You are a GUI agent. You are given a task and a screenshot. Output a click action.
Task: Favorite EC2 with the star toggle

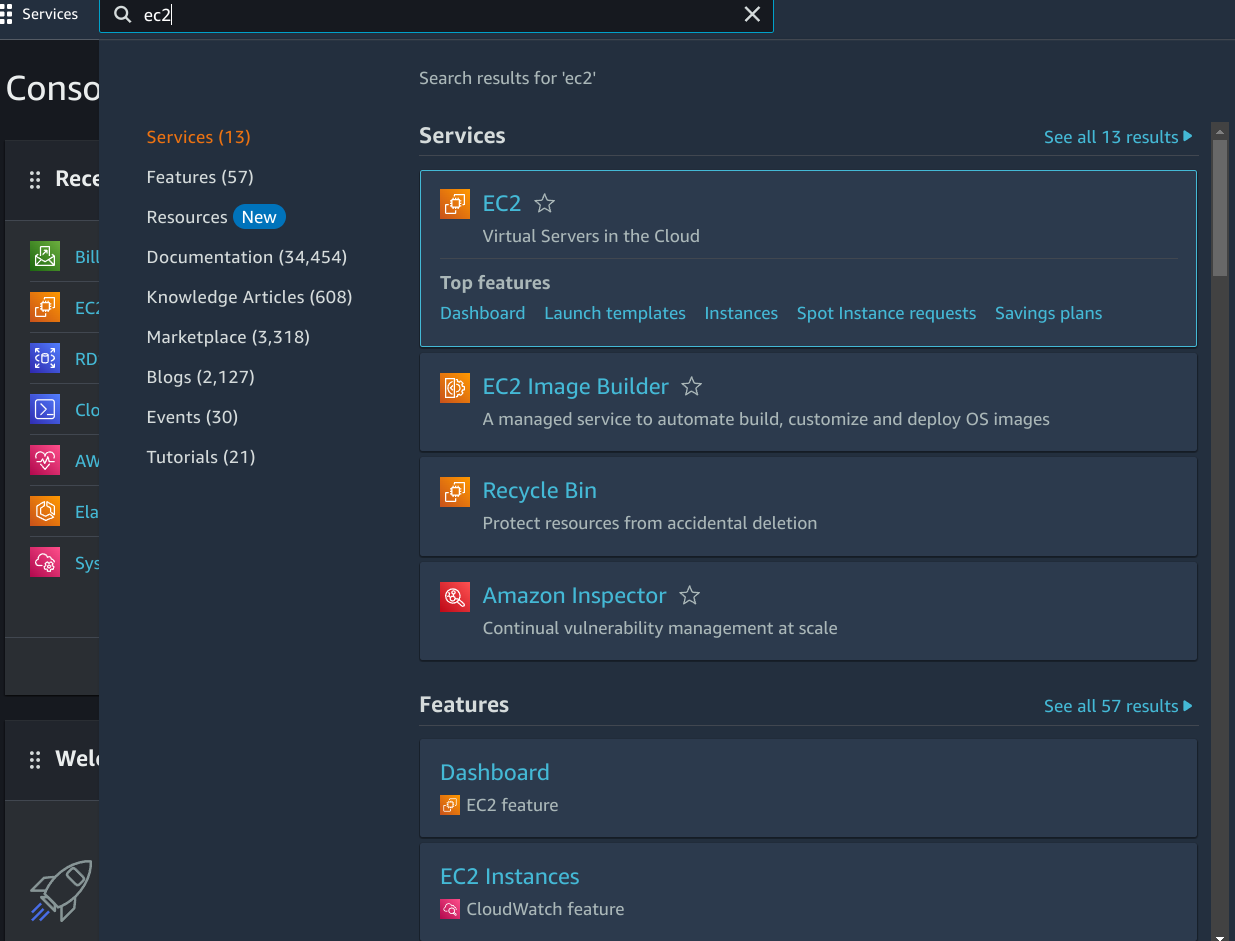coord(544,204)
